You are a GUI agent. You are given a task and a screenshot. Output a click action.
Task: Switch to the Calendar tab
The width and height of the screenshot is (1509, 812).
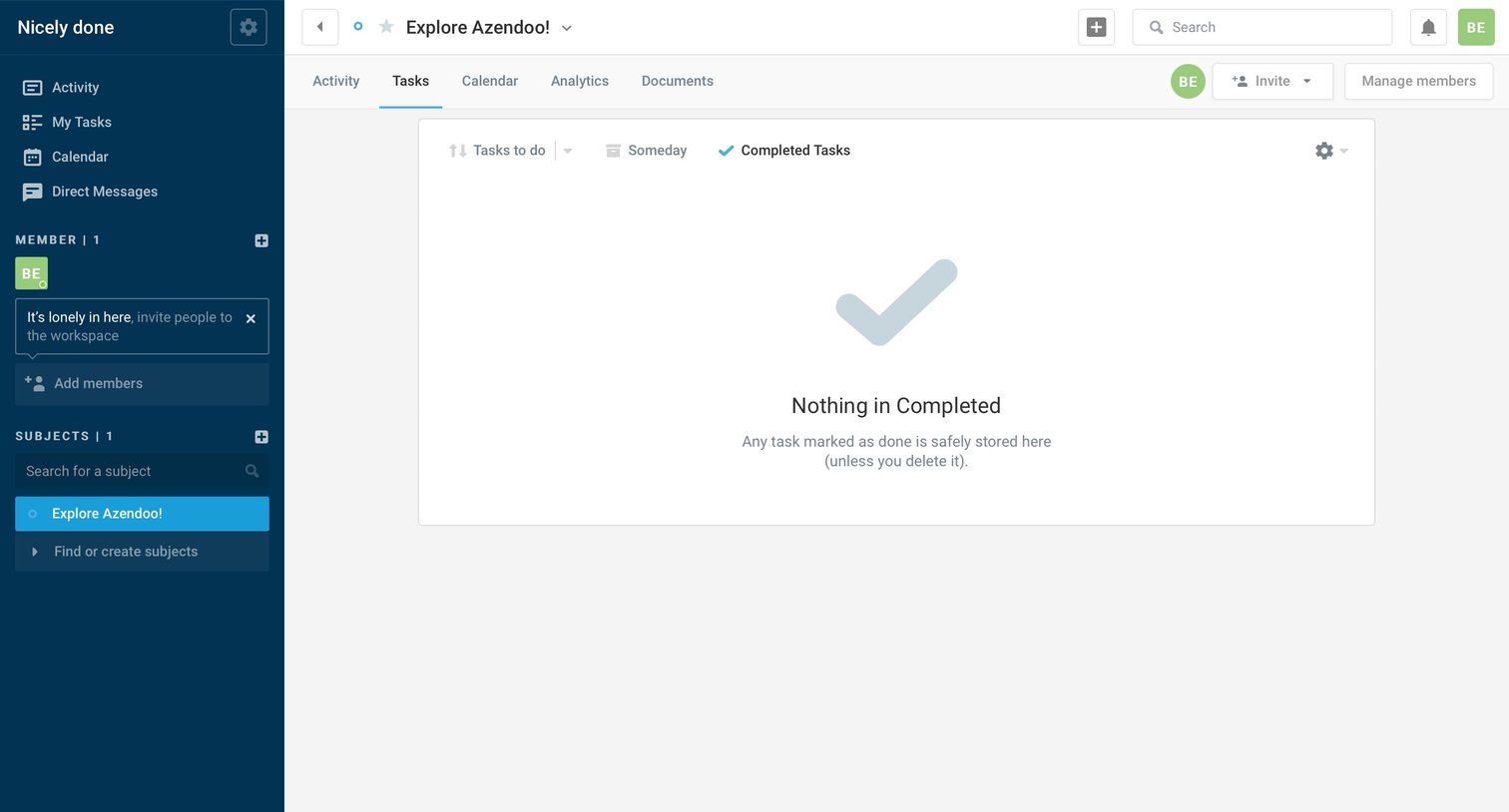coord(490,81)
